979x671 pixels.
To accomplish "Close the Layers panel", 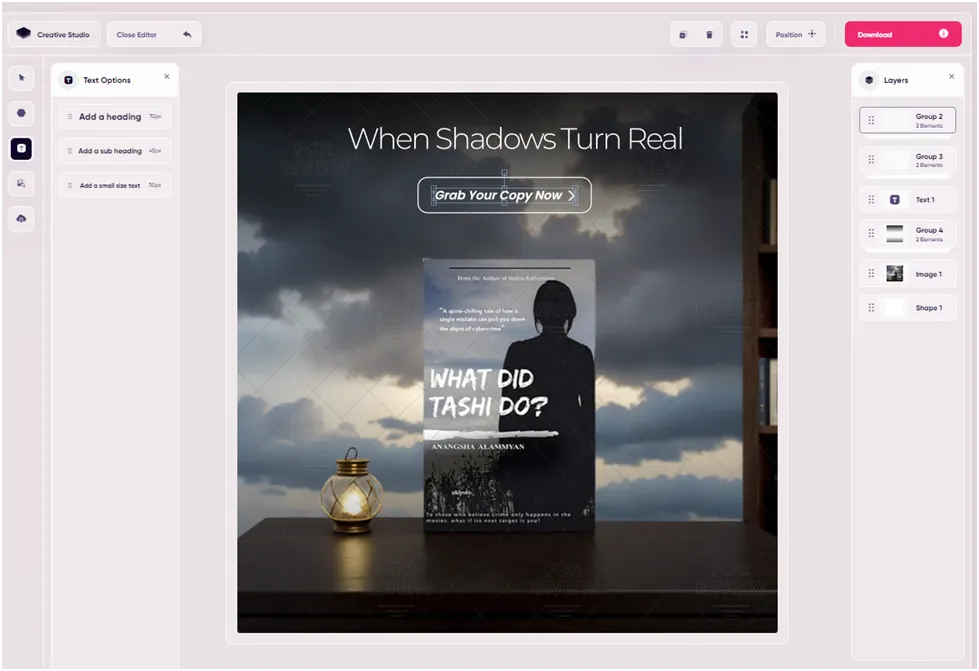I will [x=949, y=76].
